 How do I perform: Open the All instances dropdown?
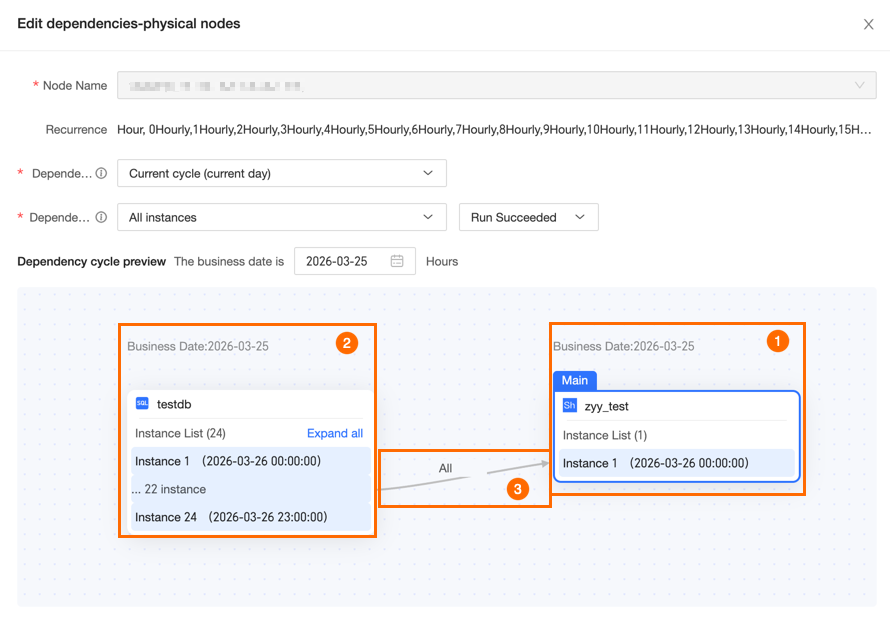point(282,217)
